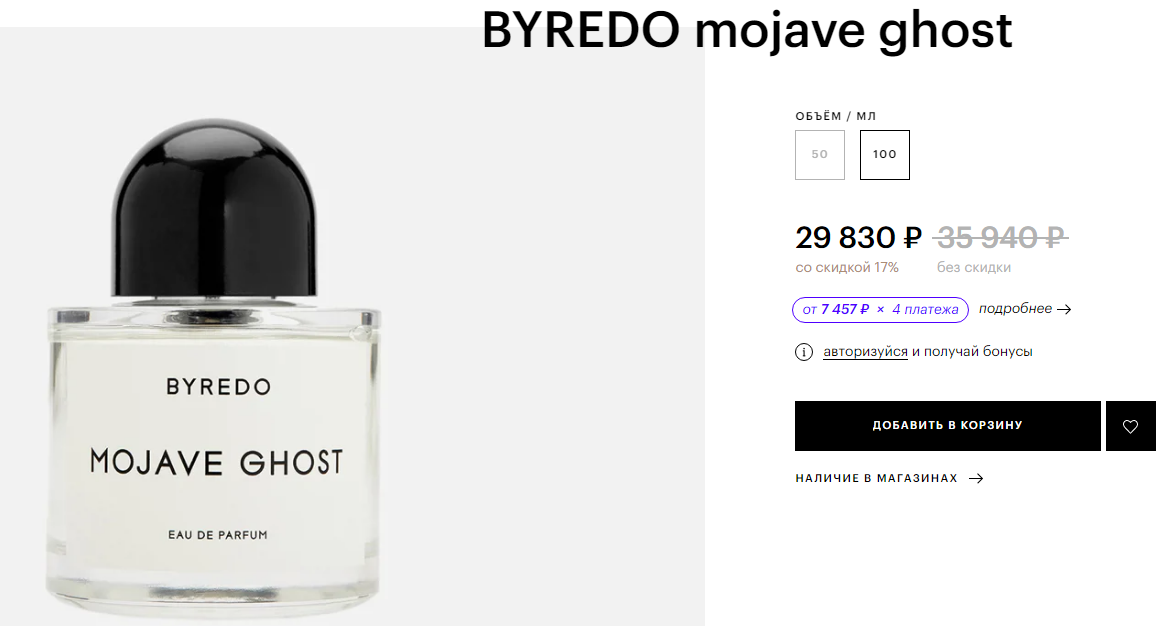This screenshot has height=626, width=1169.
Task: Click the Mojave Ghost bottle label on the photo
Action: tap(217, 461)
